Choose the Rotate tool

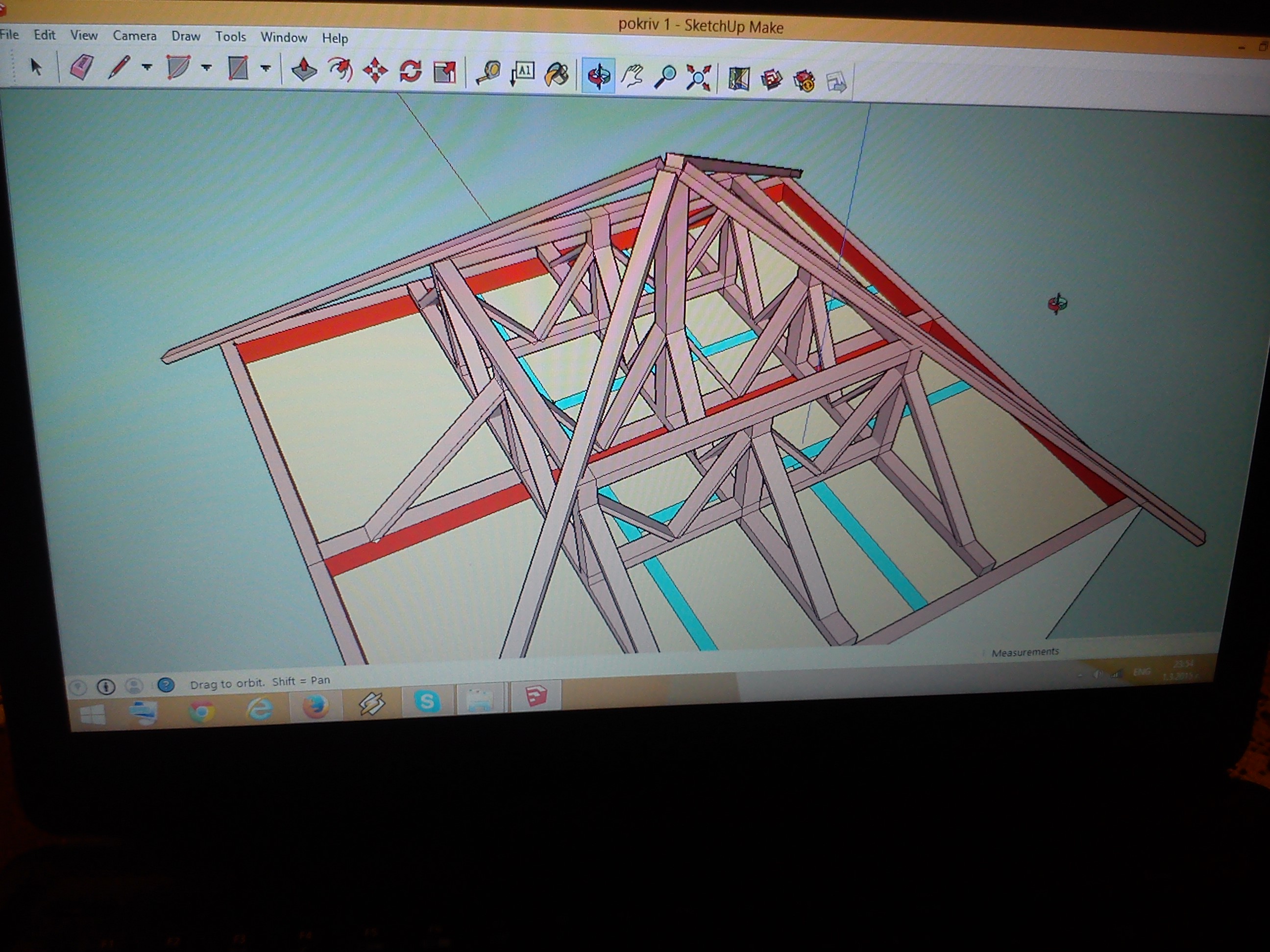pos(411,71)
